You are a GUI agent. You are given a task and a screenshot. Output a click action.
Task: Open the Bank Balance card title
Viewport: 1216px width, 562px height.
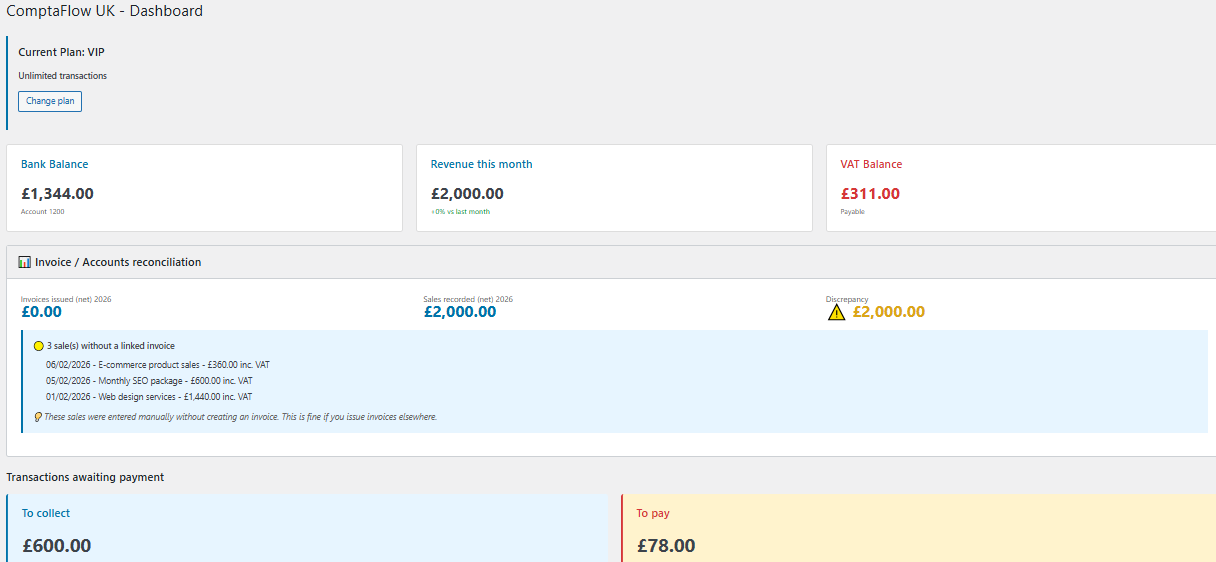pos(55,164)
